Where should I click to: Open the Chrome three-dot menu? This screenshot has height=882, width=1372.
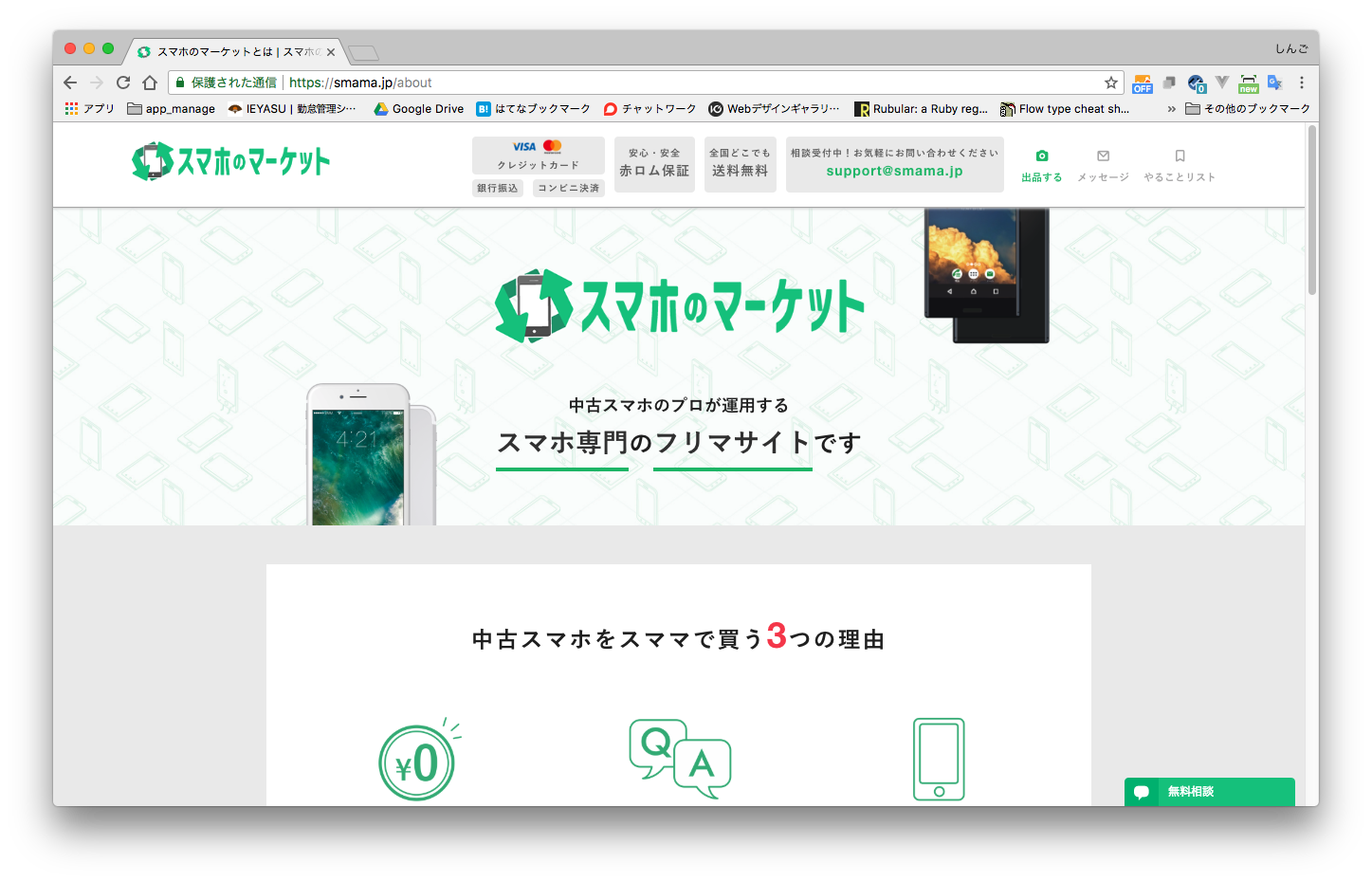1302,83
